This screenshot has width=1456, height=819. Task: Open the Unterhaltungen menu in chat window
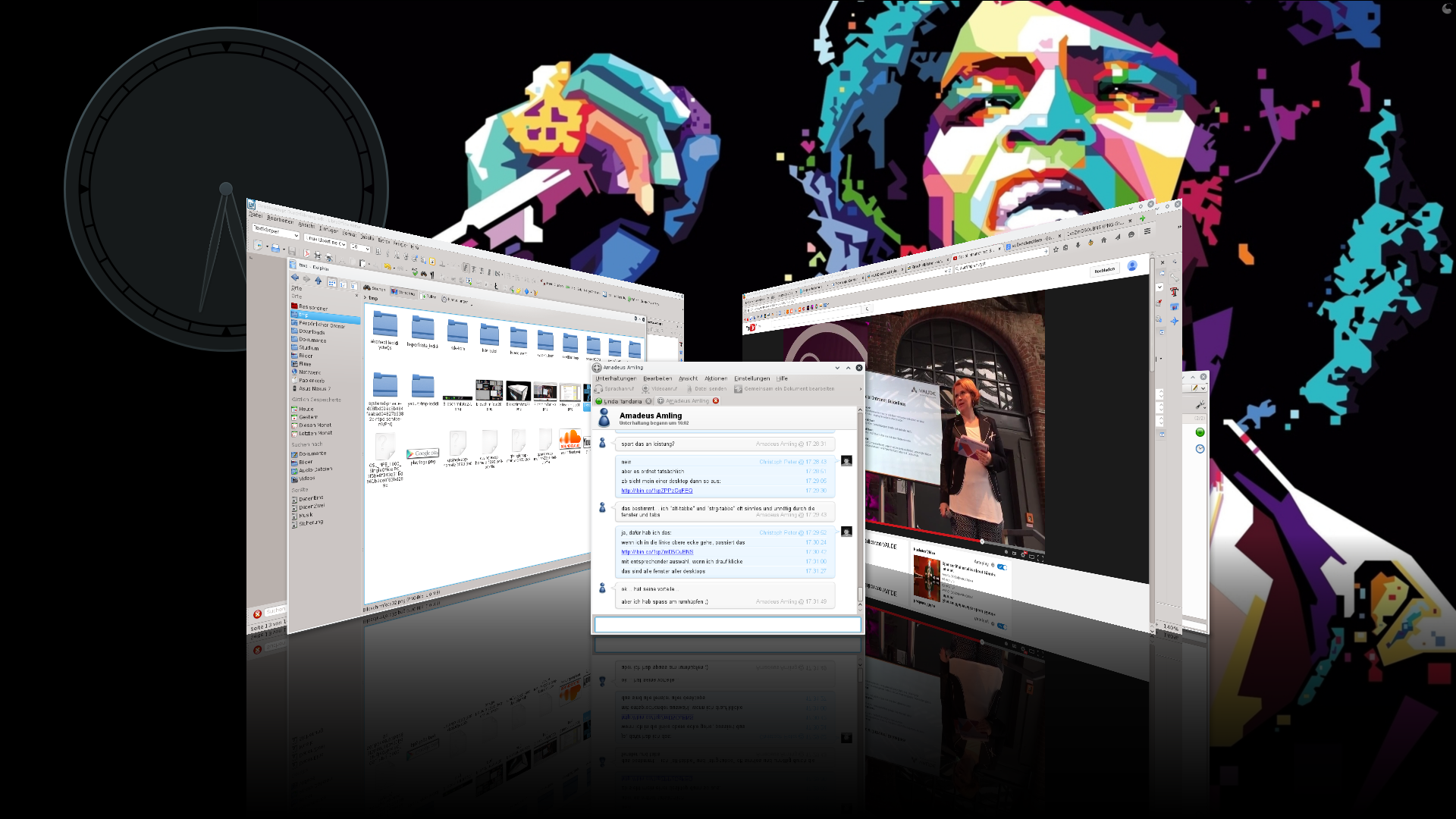tap(616, 378)
